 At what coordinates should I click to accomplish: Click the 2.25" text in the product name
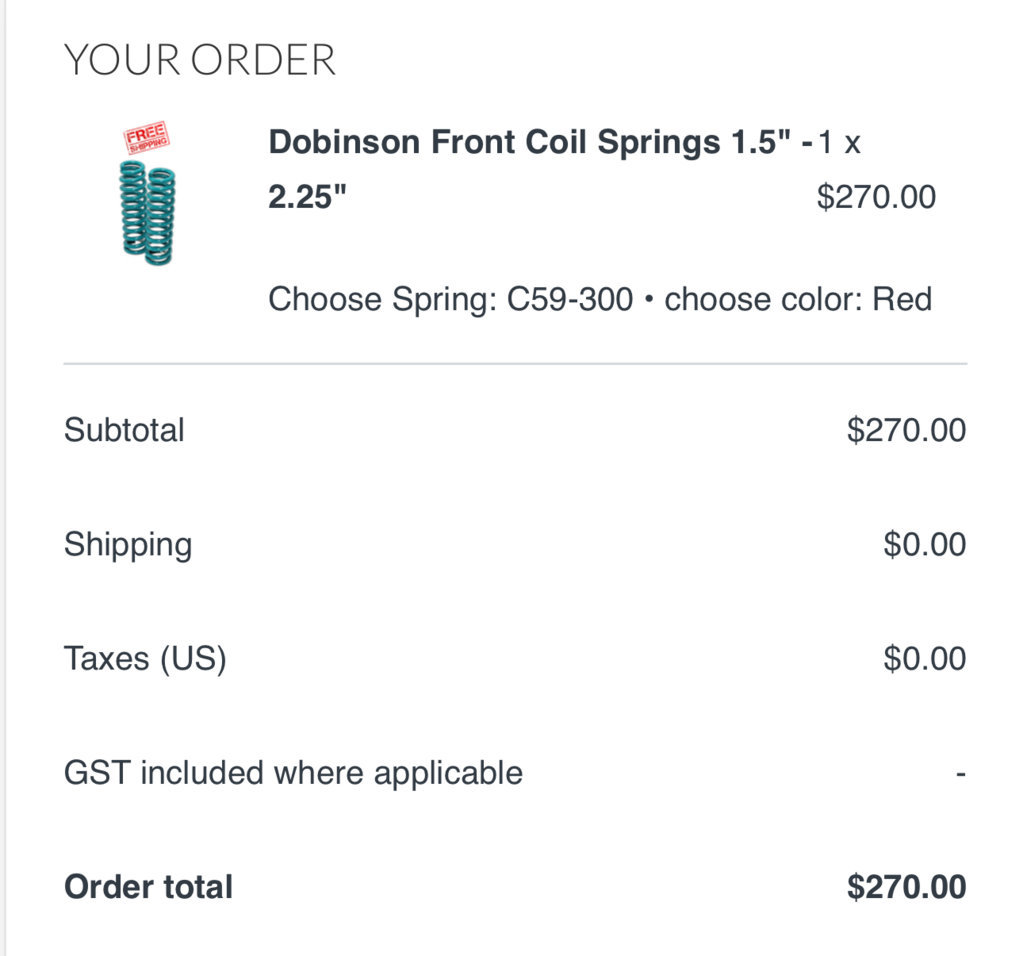(x=307, y=196)
